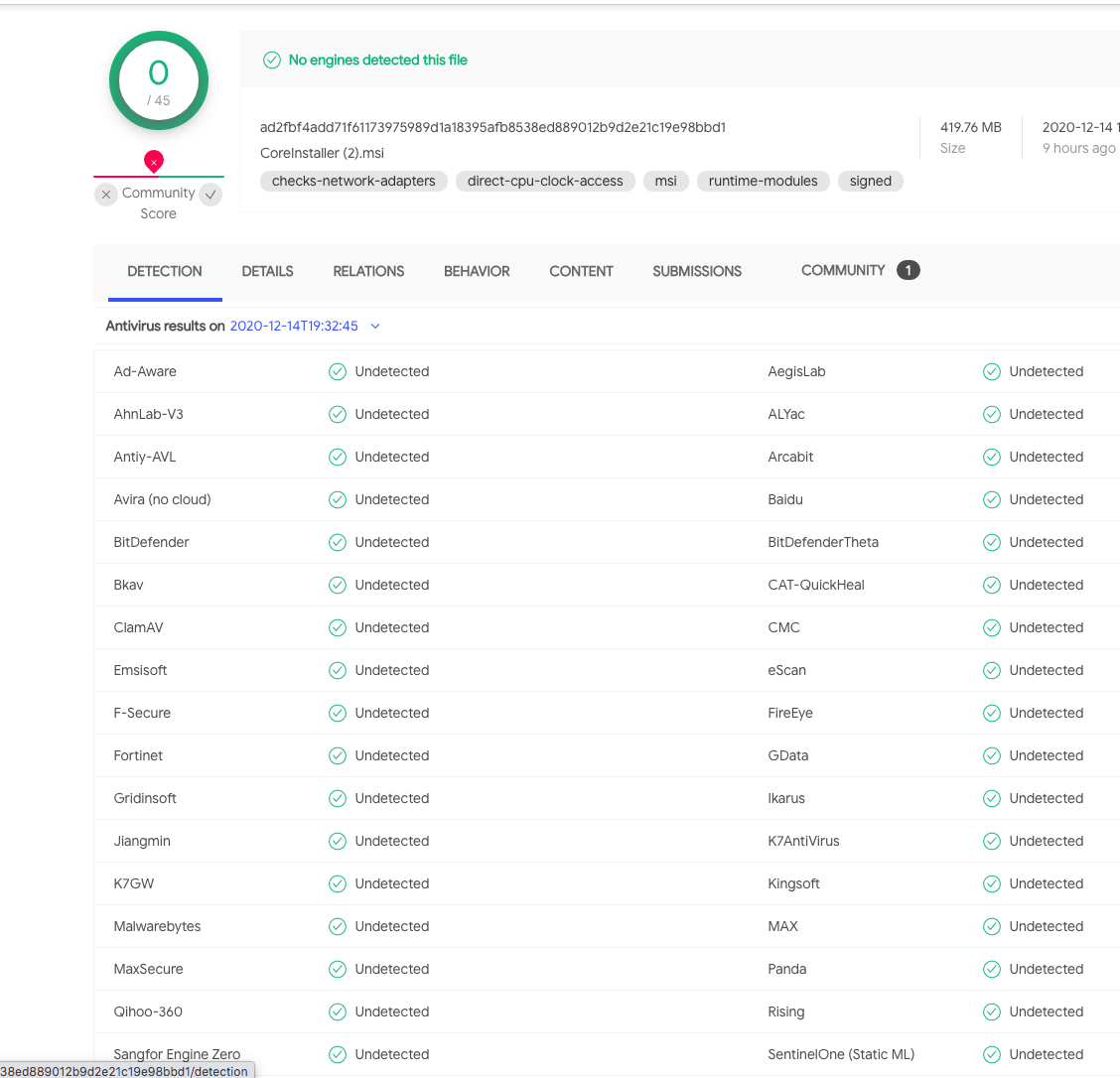
Task: Switch to the DETAILS tab
Action: (268, 271)
